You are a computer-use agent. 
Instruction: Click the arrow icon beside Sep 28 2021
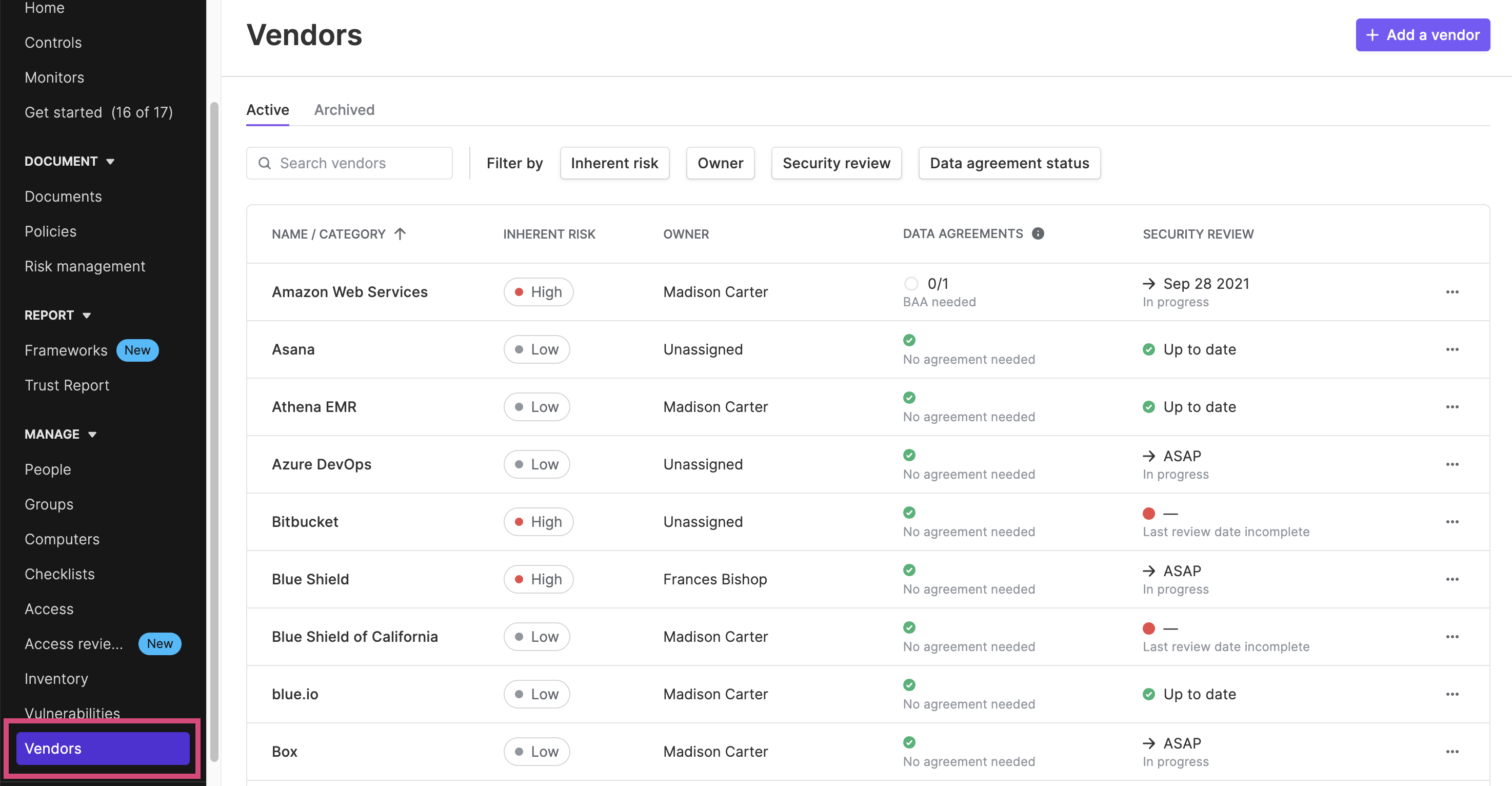pos(1149,284)
